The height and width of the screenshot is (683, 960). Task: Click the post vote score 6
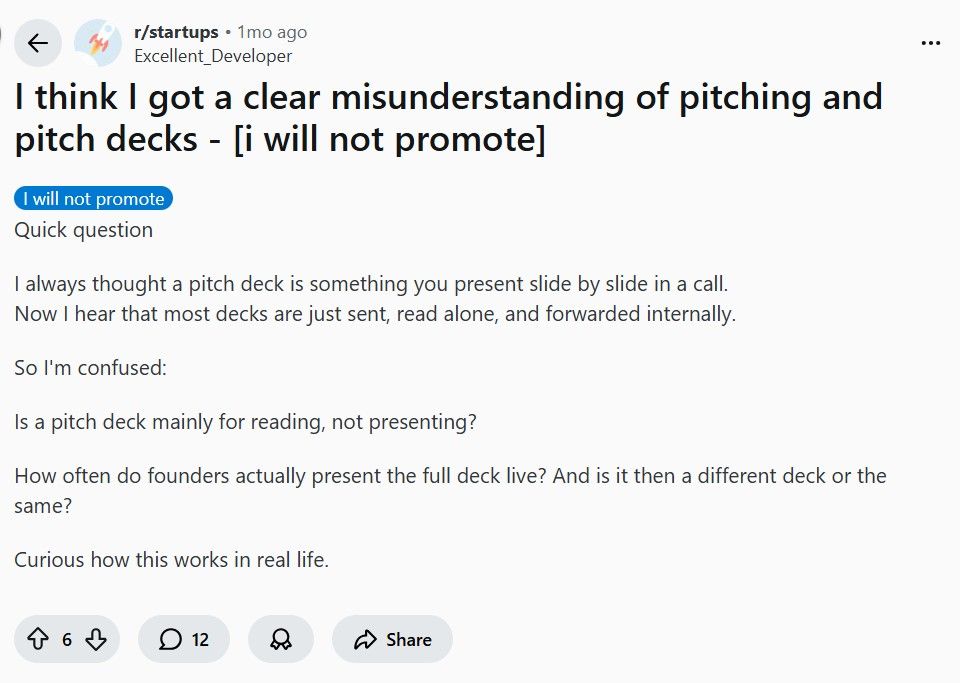click(x=67, y=640)
